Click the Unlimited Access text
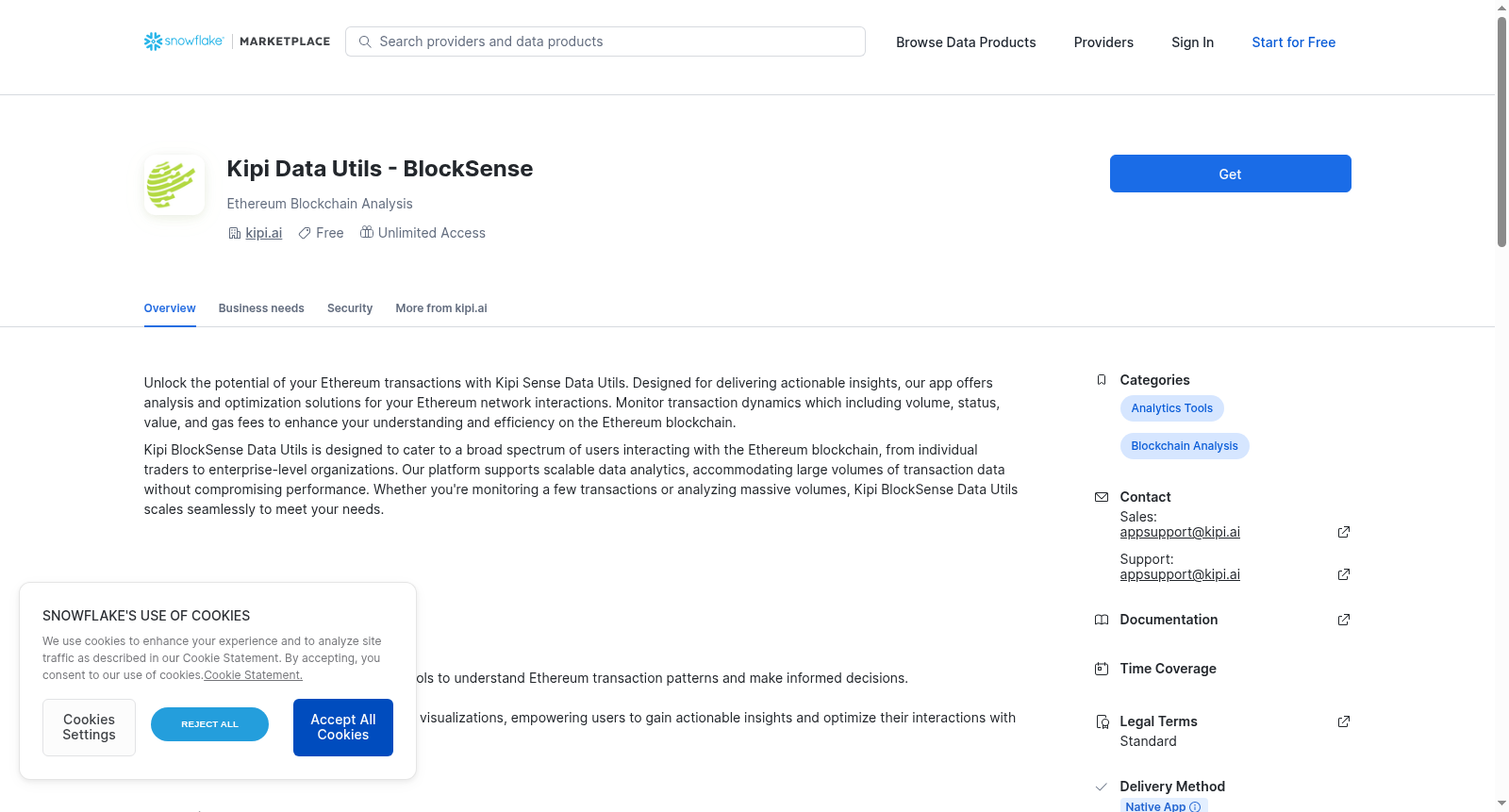 [432, 233]
